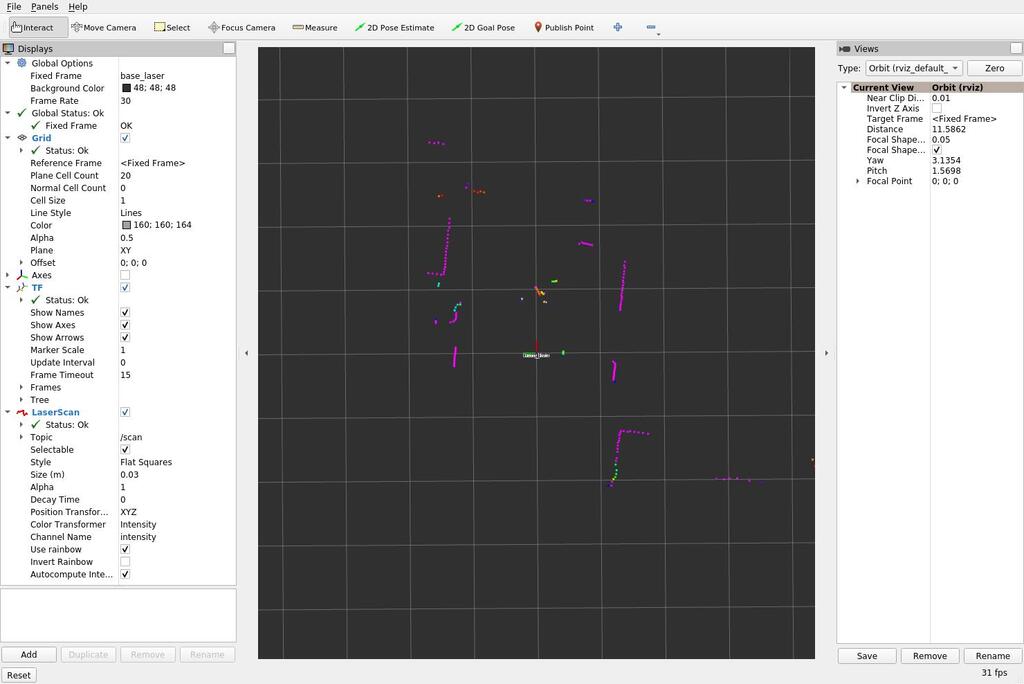Open the Panels menu
Viewport: 1024px width, 684px height.
[x=44, y=7]
